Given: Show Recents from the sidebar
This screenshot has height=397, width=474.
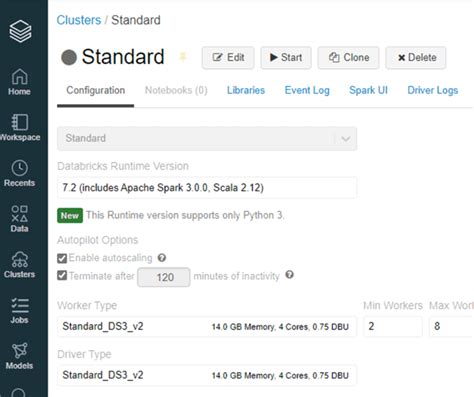Looking at the screenshot, I should pos(19,173).
